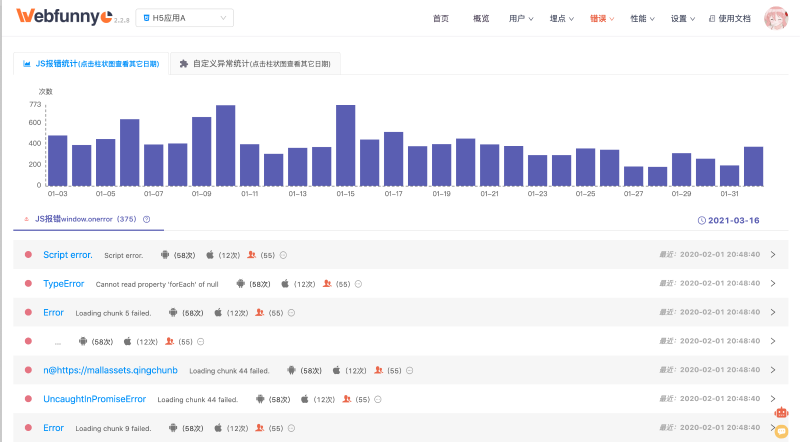Expand the Script error row chevron
This screenshot has width=800, height=442.
[x=772, y=255]
